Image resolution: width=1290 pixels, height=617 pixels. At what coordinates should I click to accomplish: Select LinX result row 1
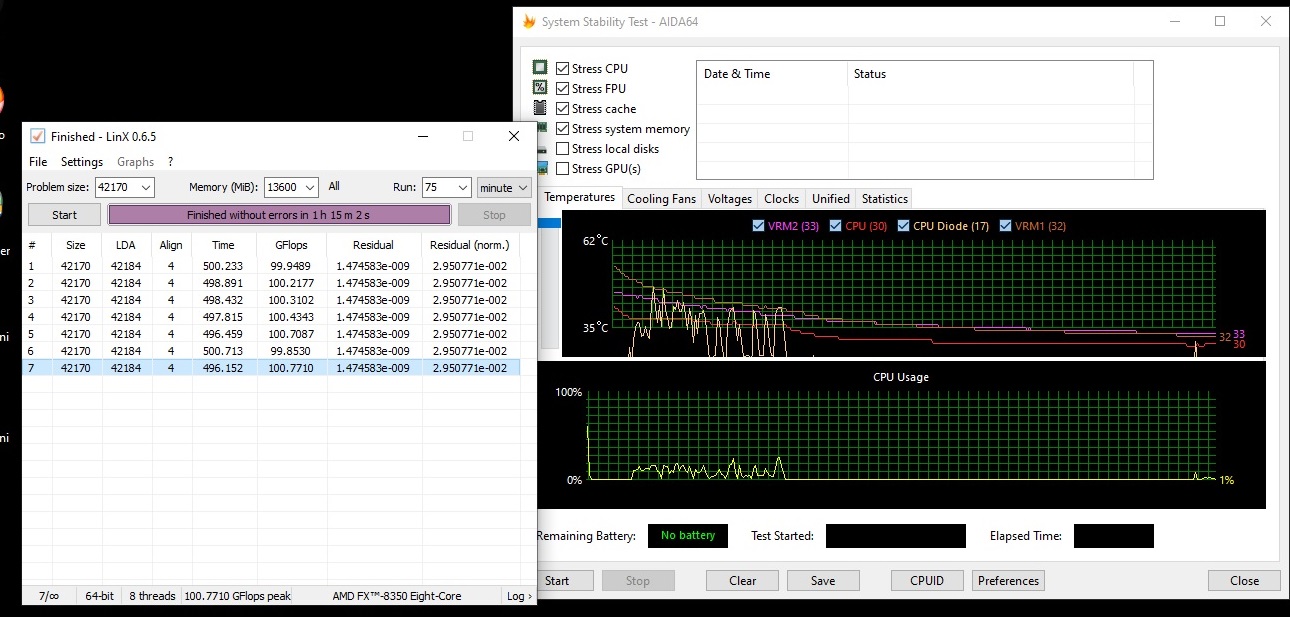[x=271, y=266]
